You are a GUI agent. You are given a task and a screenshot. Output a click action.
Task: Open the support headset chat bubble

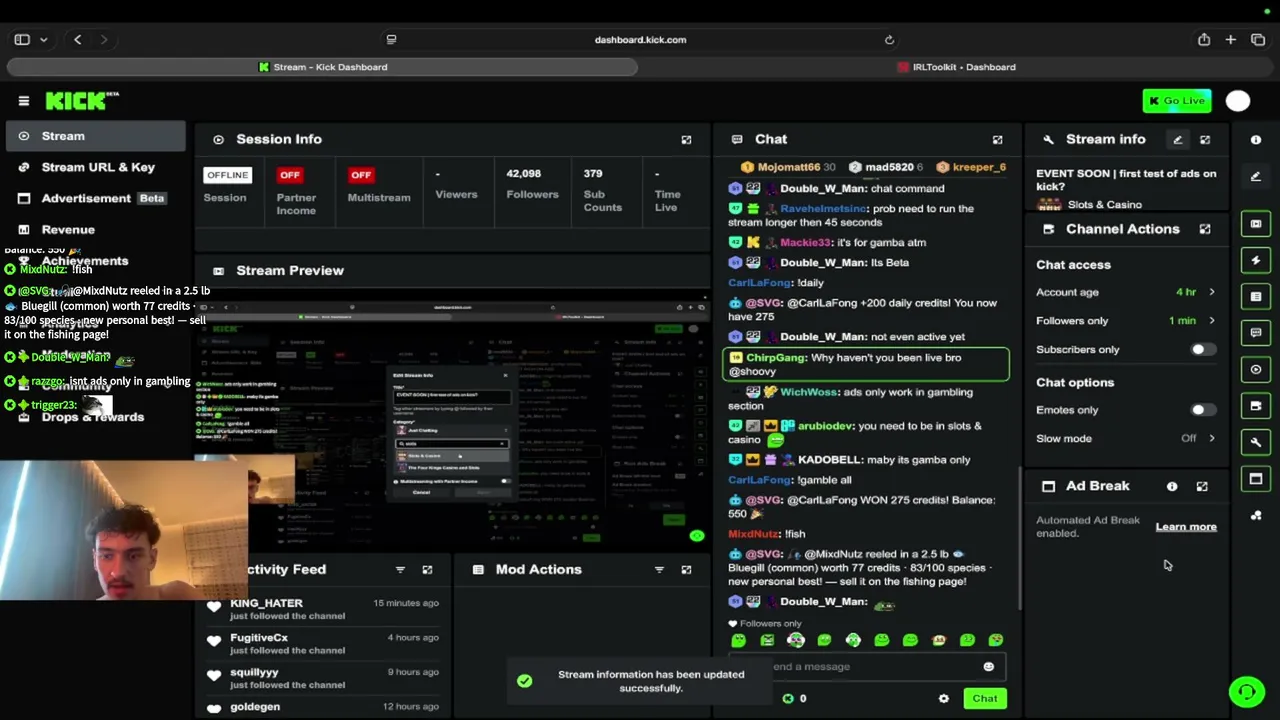point(1247,691)
